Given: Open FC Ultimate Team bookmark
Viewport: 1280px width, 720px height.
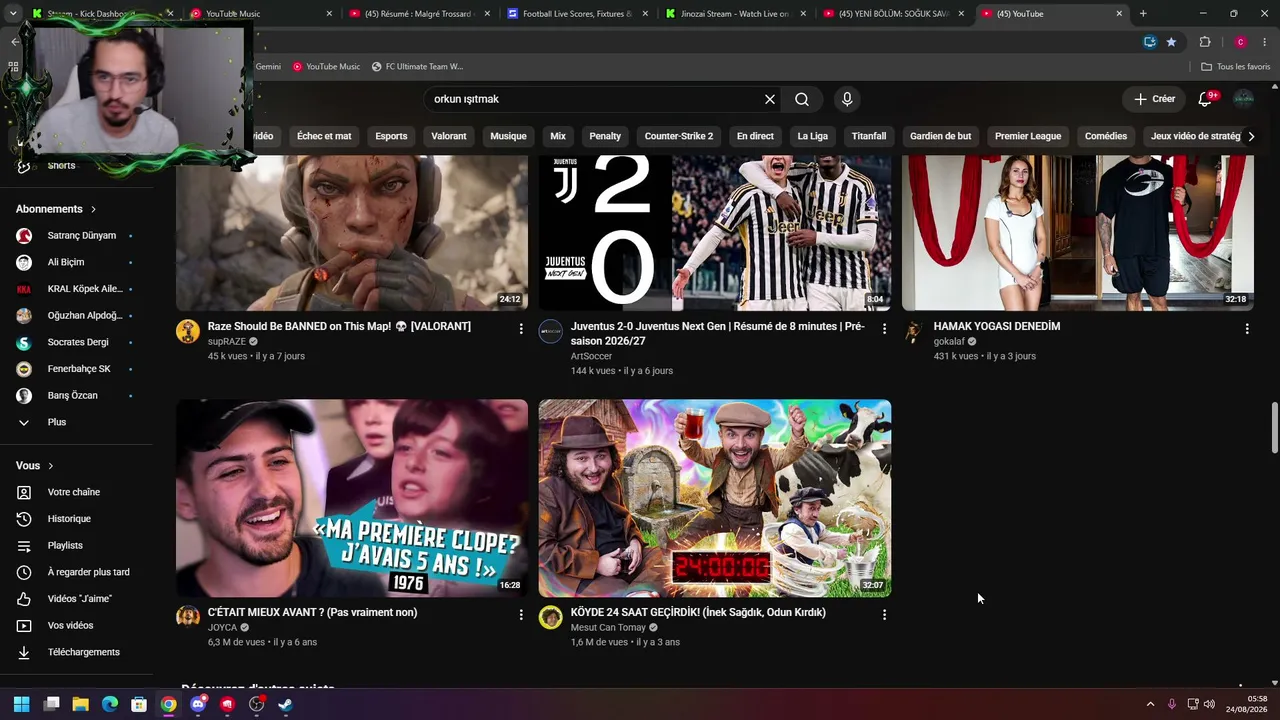Looking at the screenshot, I should [x=417, y=66].
